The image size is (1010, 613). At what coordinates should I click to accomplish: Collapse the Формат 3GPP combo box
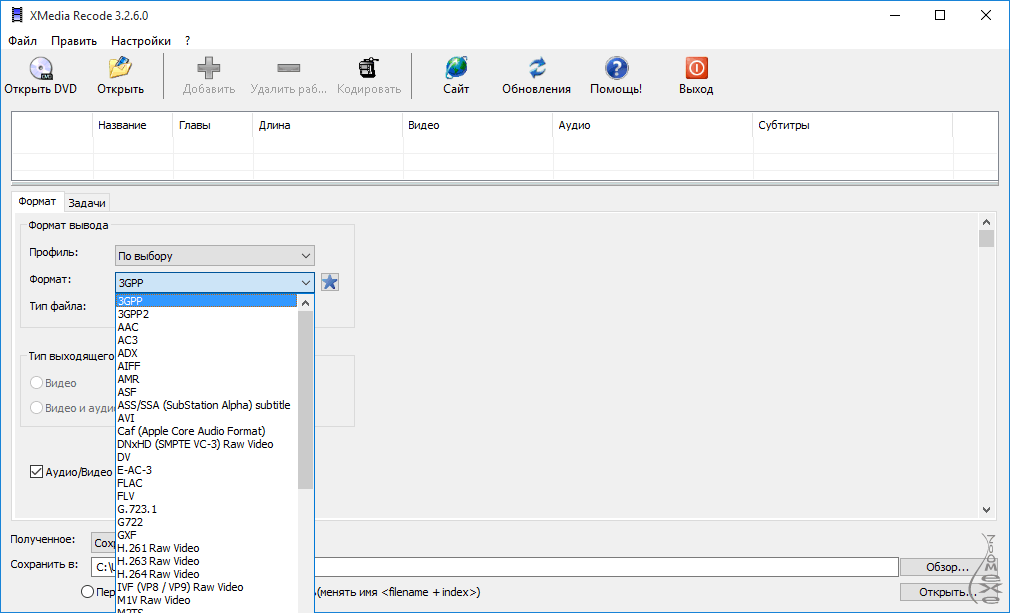click(x=214, y=282)
